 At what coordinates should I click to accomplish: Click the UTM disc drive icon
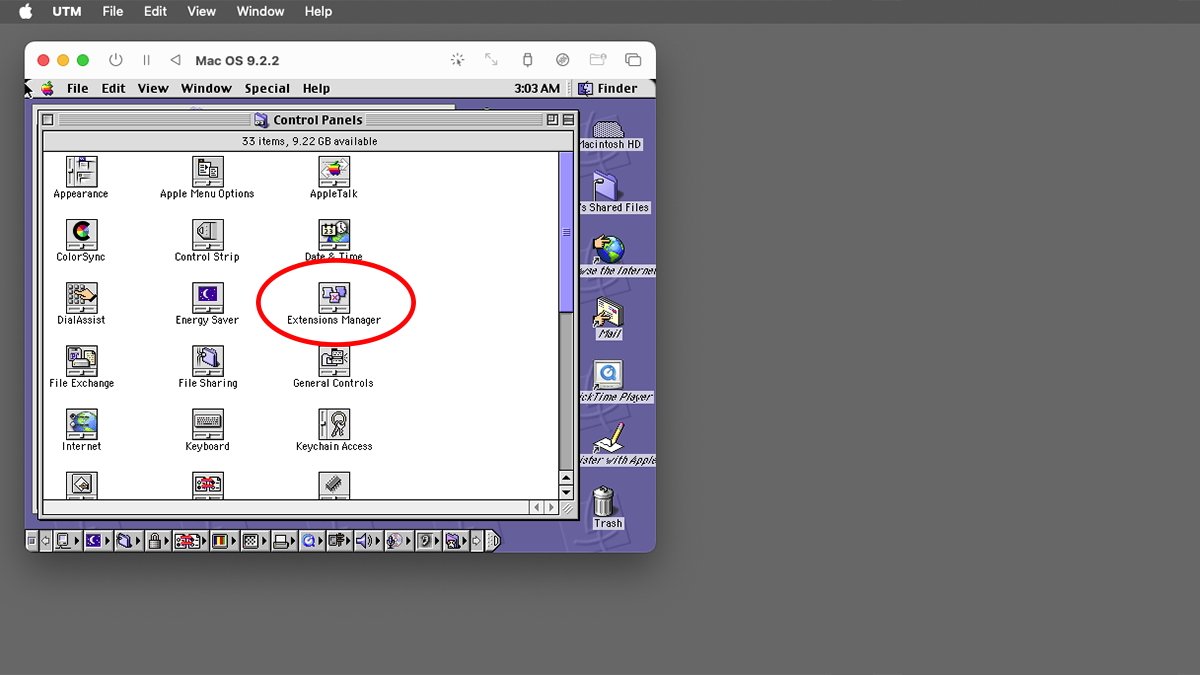pyautogui.click(x=562, y=60)
